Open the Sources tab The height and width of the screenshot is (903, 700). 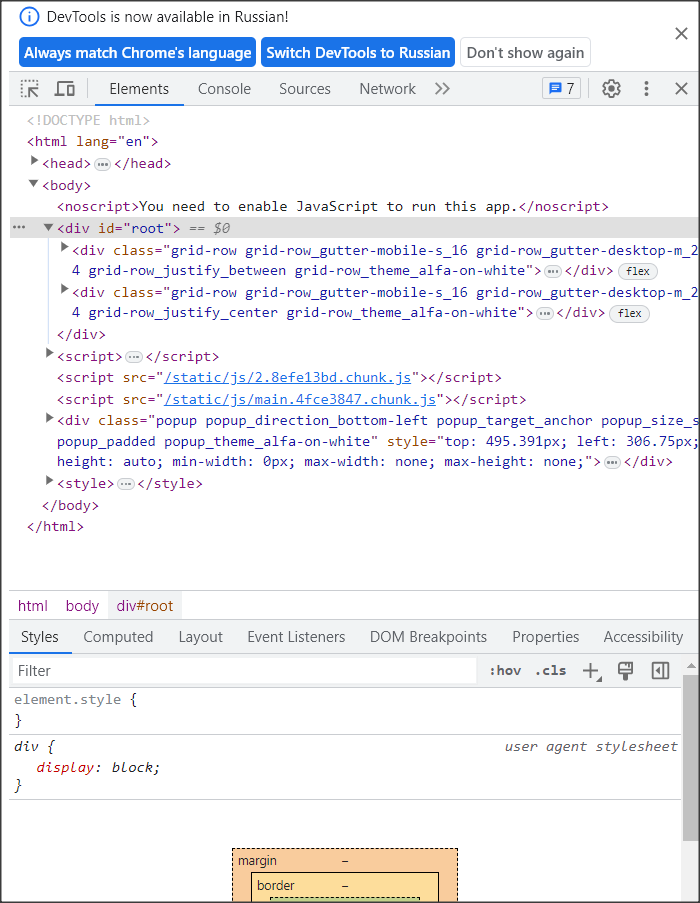point(305,89)
